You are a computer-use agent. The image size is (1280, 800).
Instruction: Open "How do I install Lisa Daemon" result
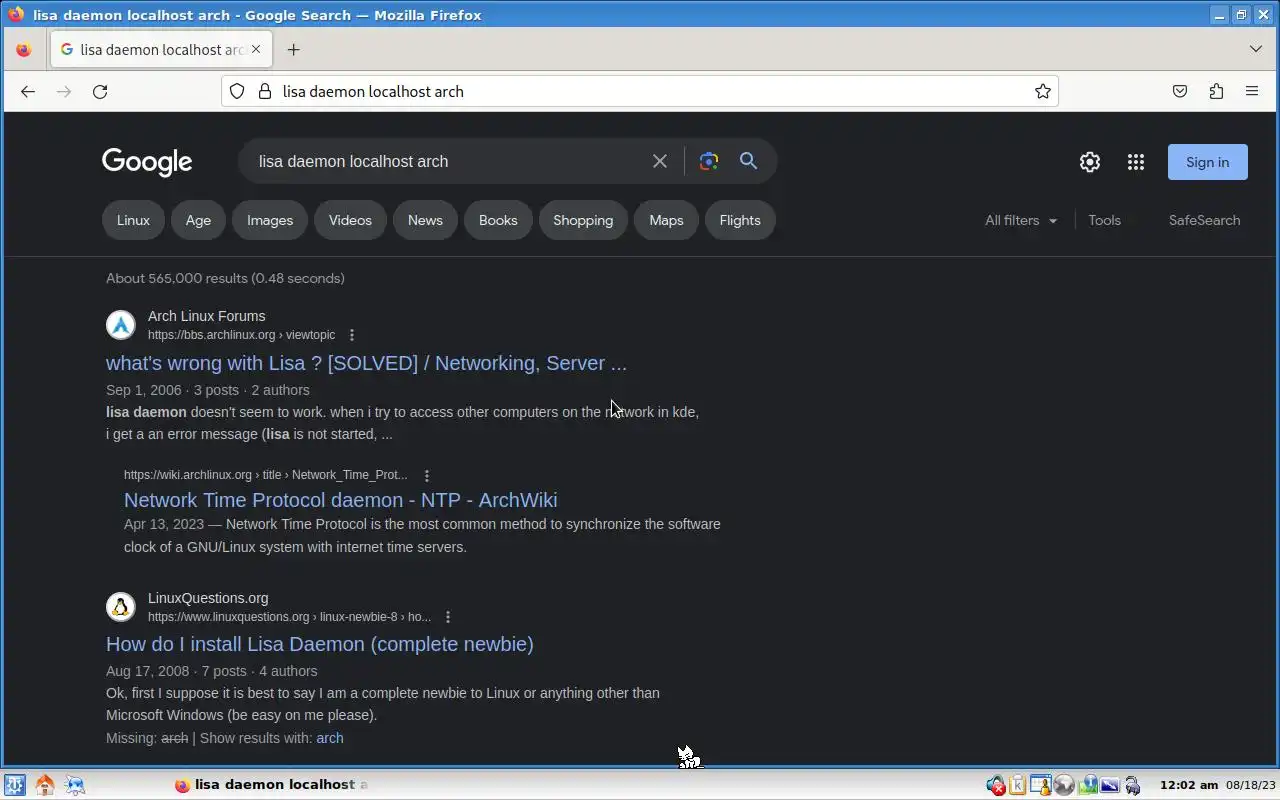tap(320, 644)
